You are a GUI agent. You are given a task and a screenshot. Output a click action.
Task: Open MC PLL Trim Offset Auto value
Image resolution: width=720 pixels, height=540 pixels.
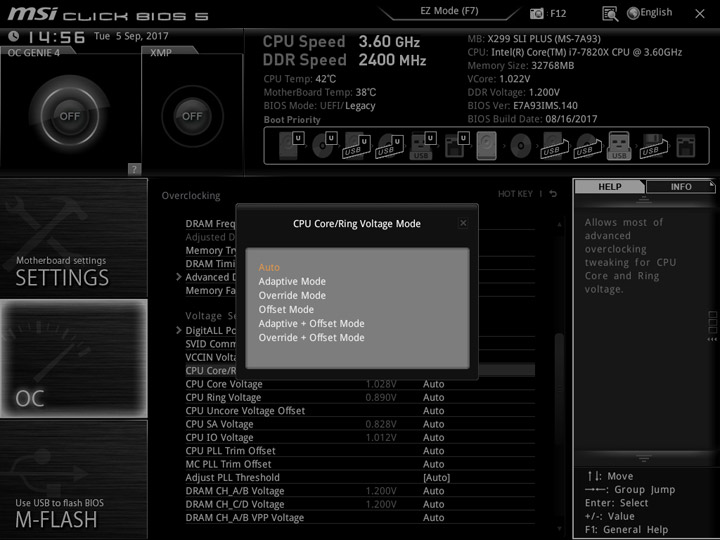click(433, 464)
